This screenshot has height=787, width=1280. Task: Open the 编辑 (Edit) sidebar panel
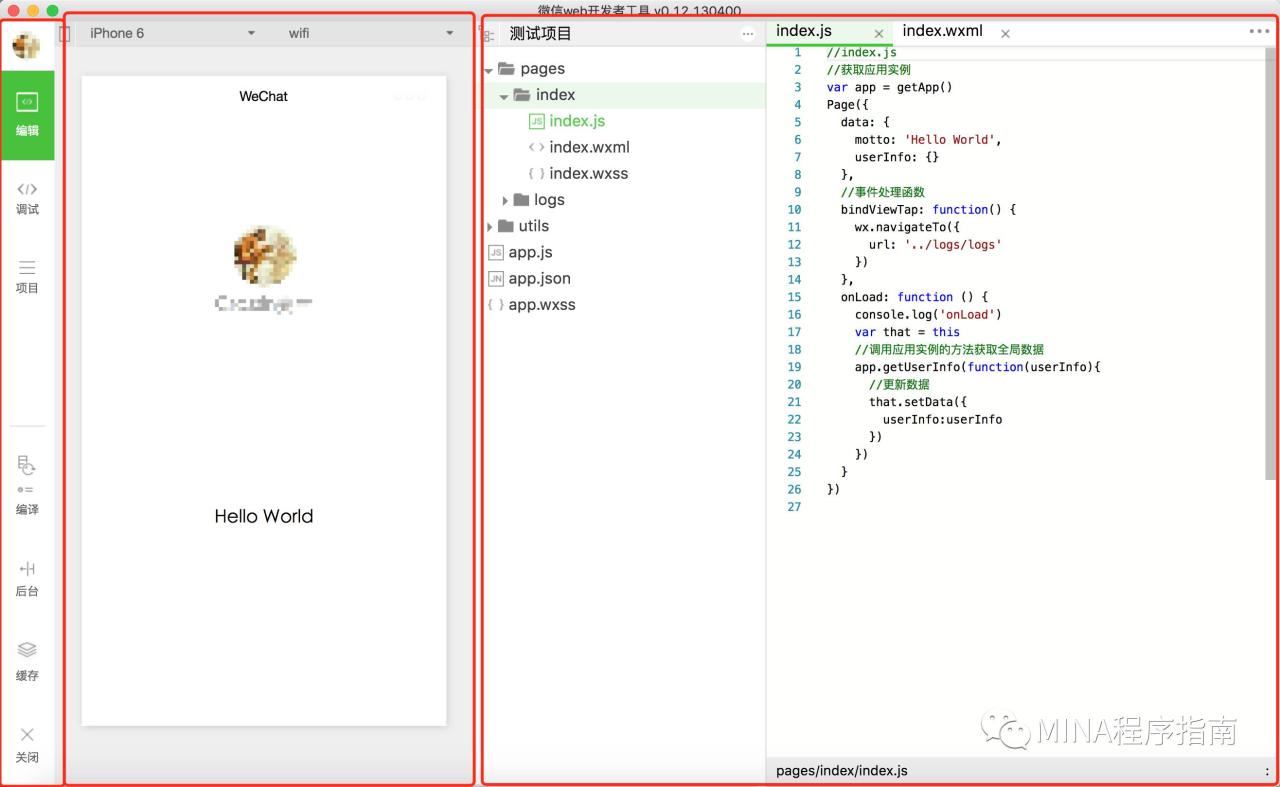click(27, 114)
